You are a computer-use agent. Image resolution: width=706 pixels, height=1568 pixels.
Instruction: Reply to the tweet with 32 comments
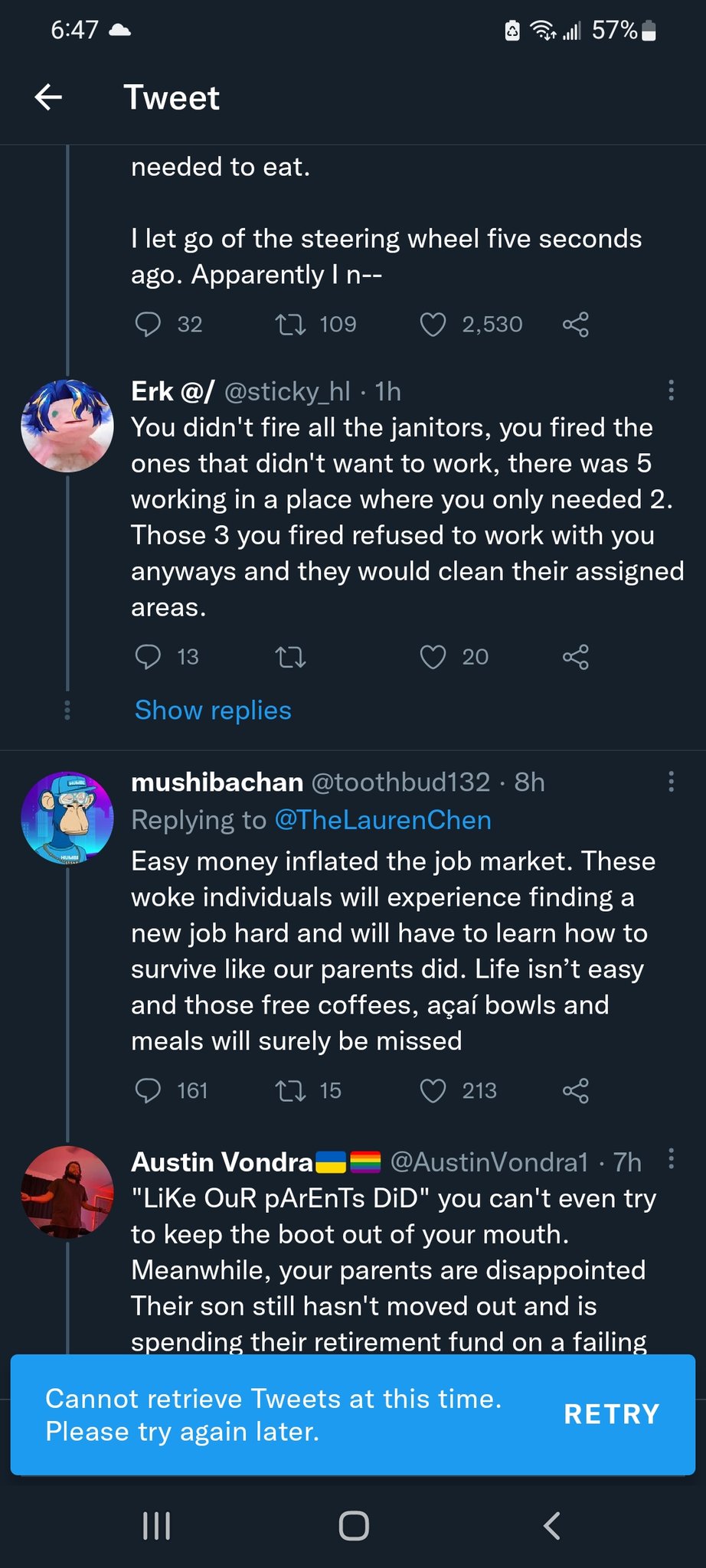[x=148, y=325]
